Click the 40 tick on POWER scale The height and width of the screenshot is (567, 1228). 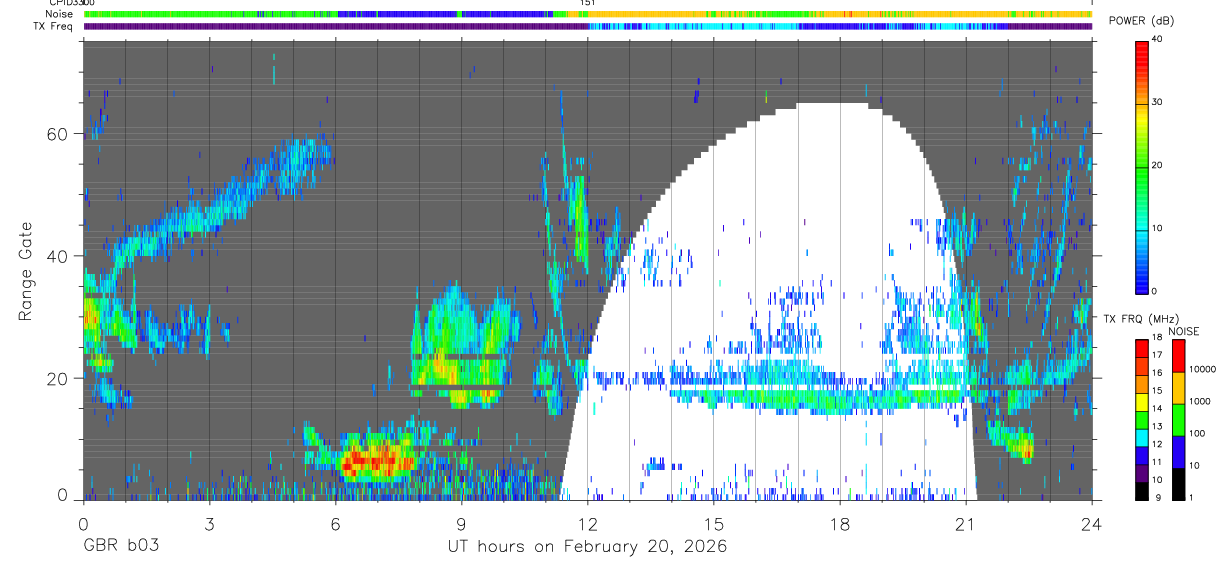1158,39
